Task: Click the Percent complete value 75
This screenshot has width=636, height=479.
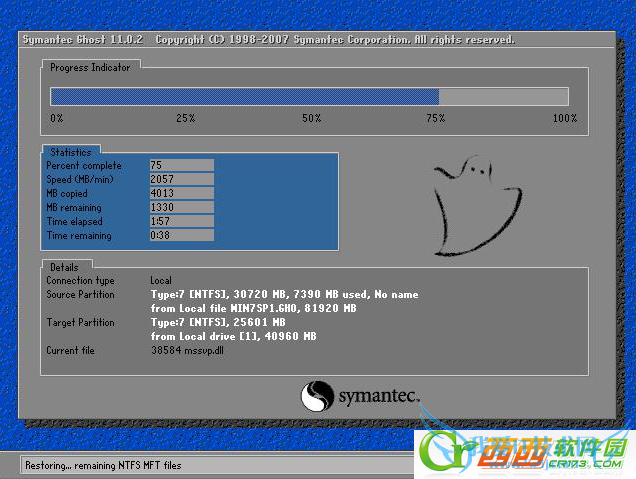Action: tap(182, 165)
